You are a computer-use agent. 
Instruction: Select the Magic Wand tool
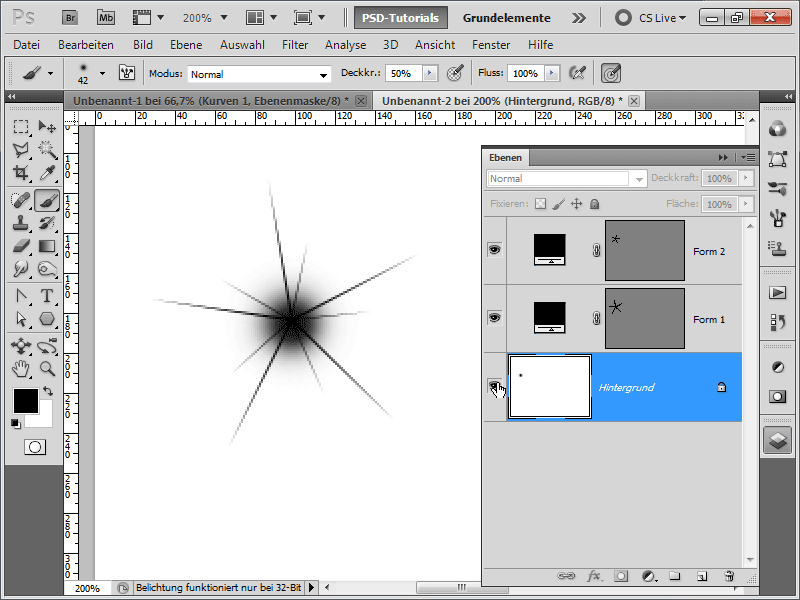pos(47,149)
